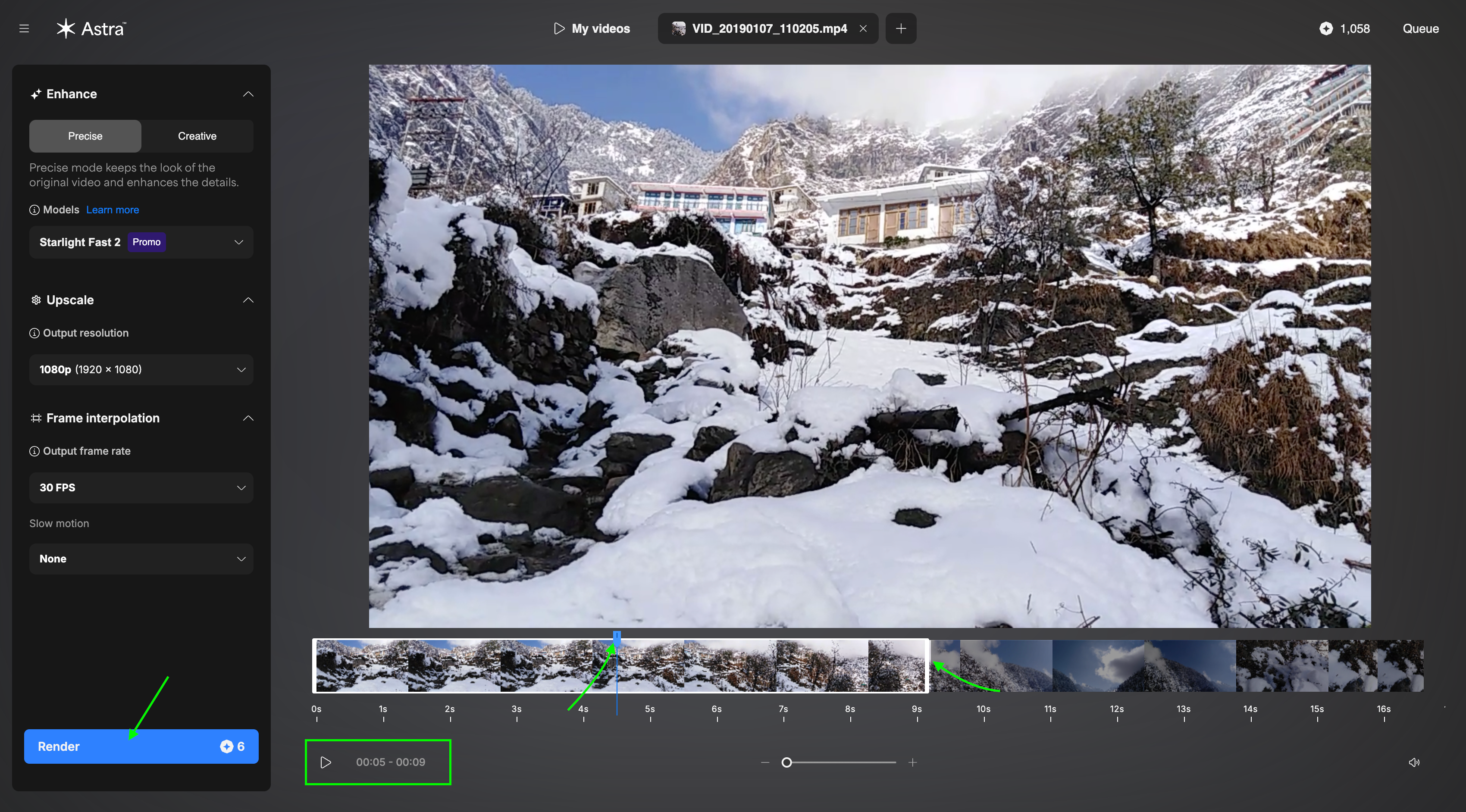The width and height of the screenshot is (1466, 812).
Task: Mute audio with the speaker icon
Action: 1414,762
